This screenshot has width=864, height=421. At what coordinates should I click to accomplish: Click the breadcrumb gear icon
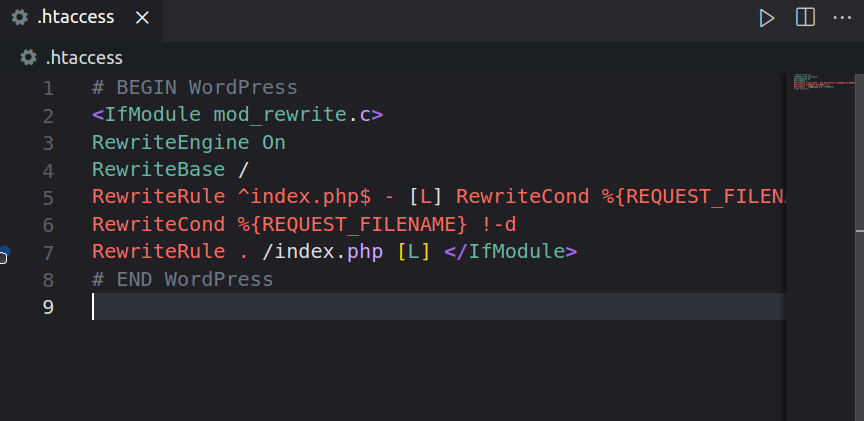(x=28, y=57)
